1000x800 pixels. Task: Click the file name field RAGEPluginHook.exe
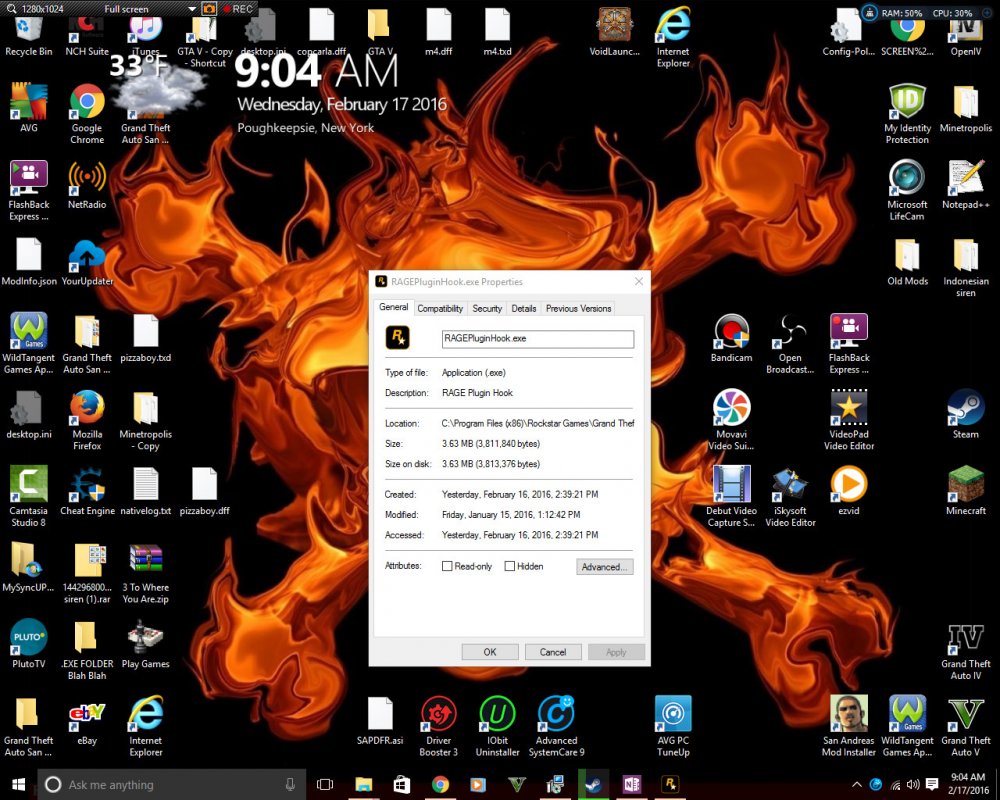point(538,339)
